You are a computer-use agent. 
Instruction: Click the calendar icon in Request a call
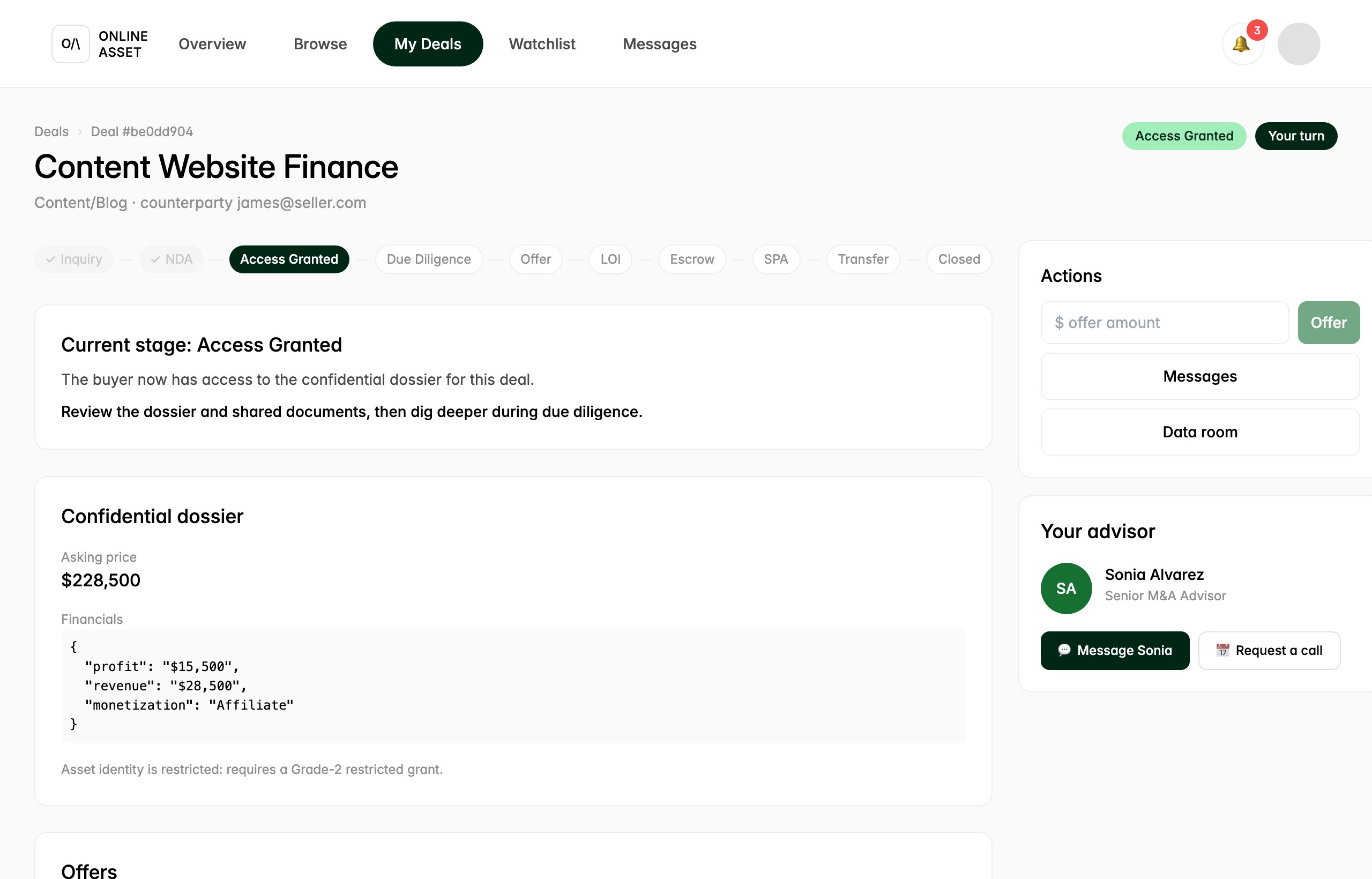(x=1222, y=650)
